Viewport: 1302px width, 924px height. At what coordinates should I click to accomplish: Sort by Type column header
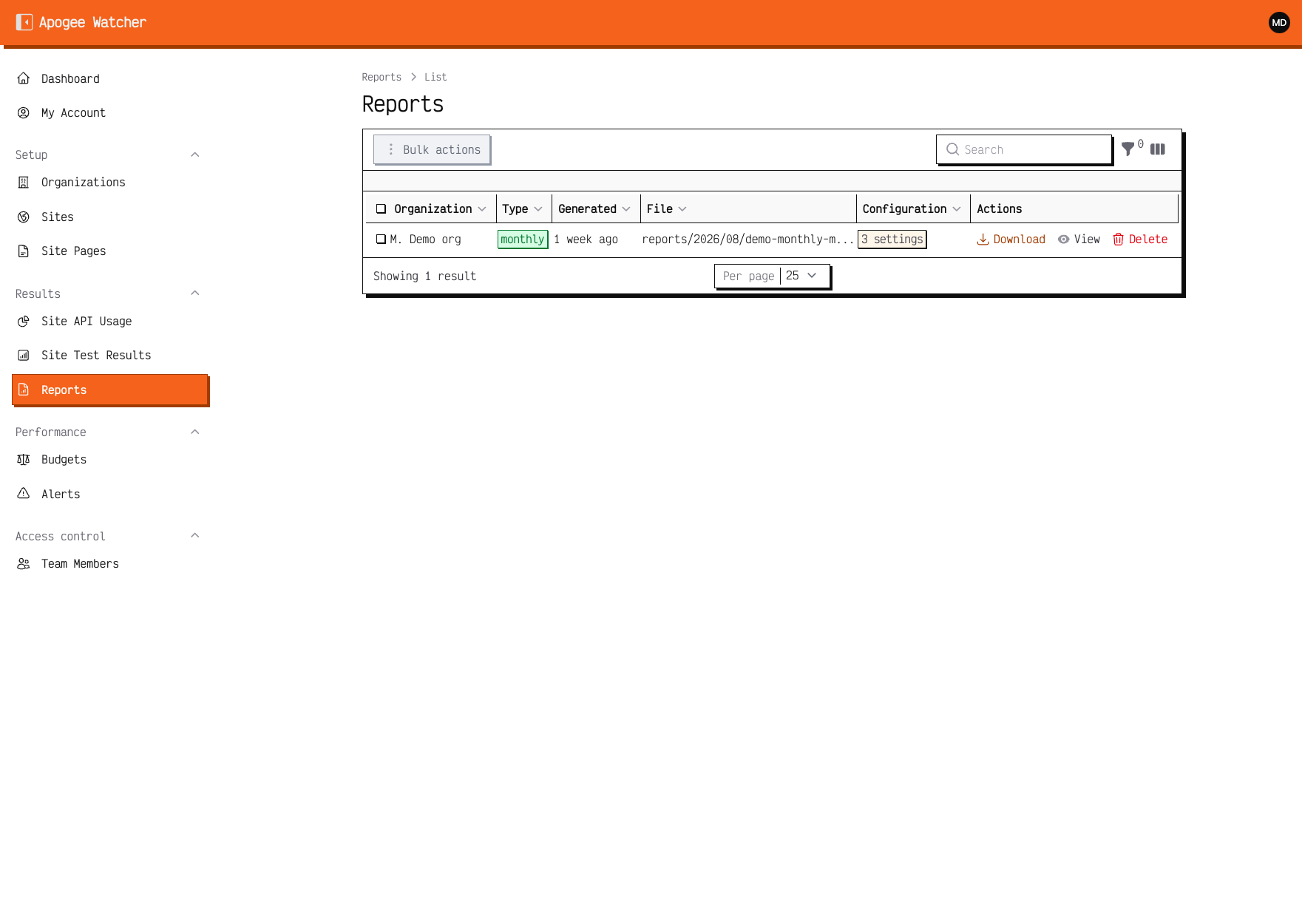click(x=522, y=209)
